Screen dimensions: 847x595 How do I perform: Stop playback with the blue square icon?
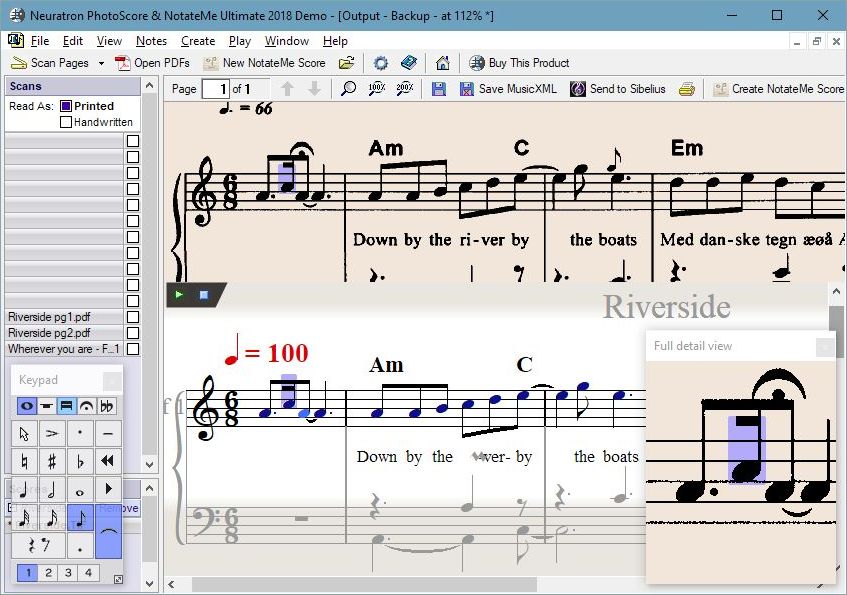click(204, 295)
